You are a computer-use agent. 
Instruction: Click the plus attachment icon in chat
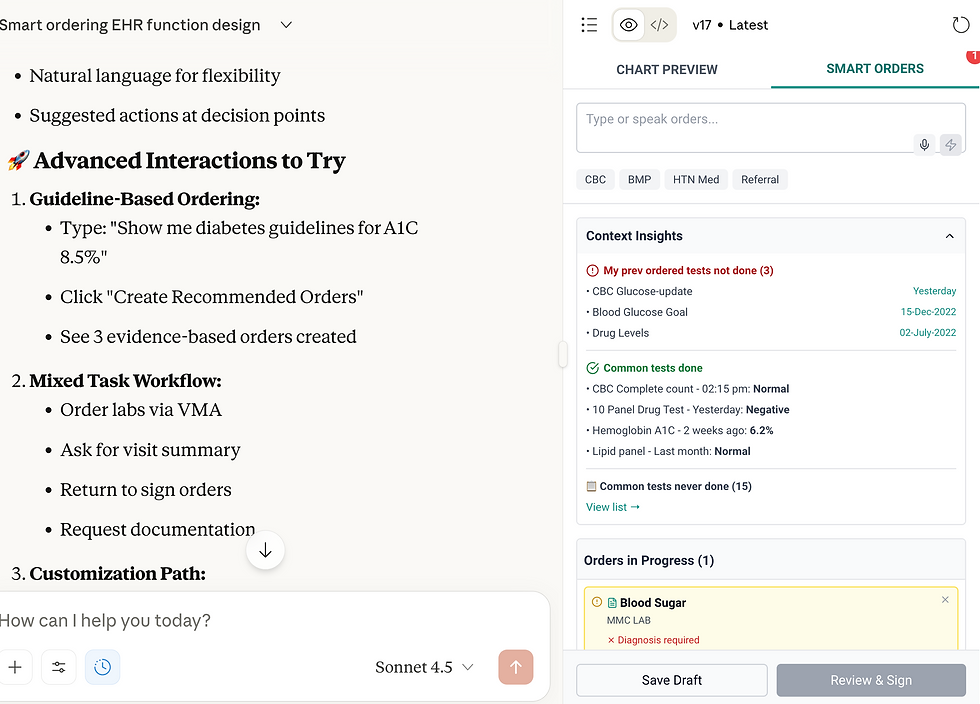[x=15, y=667]
